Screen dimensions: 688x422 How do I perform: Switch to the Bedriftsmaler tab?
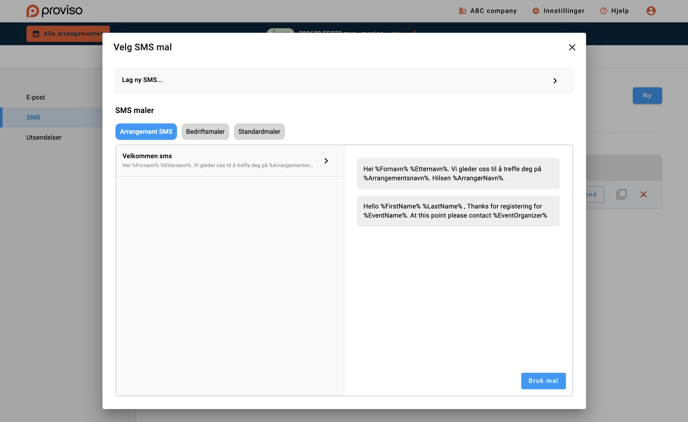(205, 132)
